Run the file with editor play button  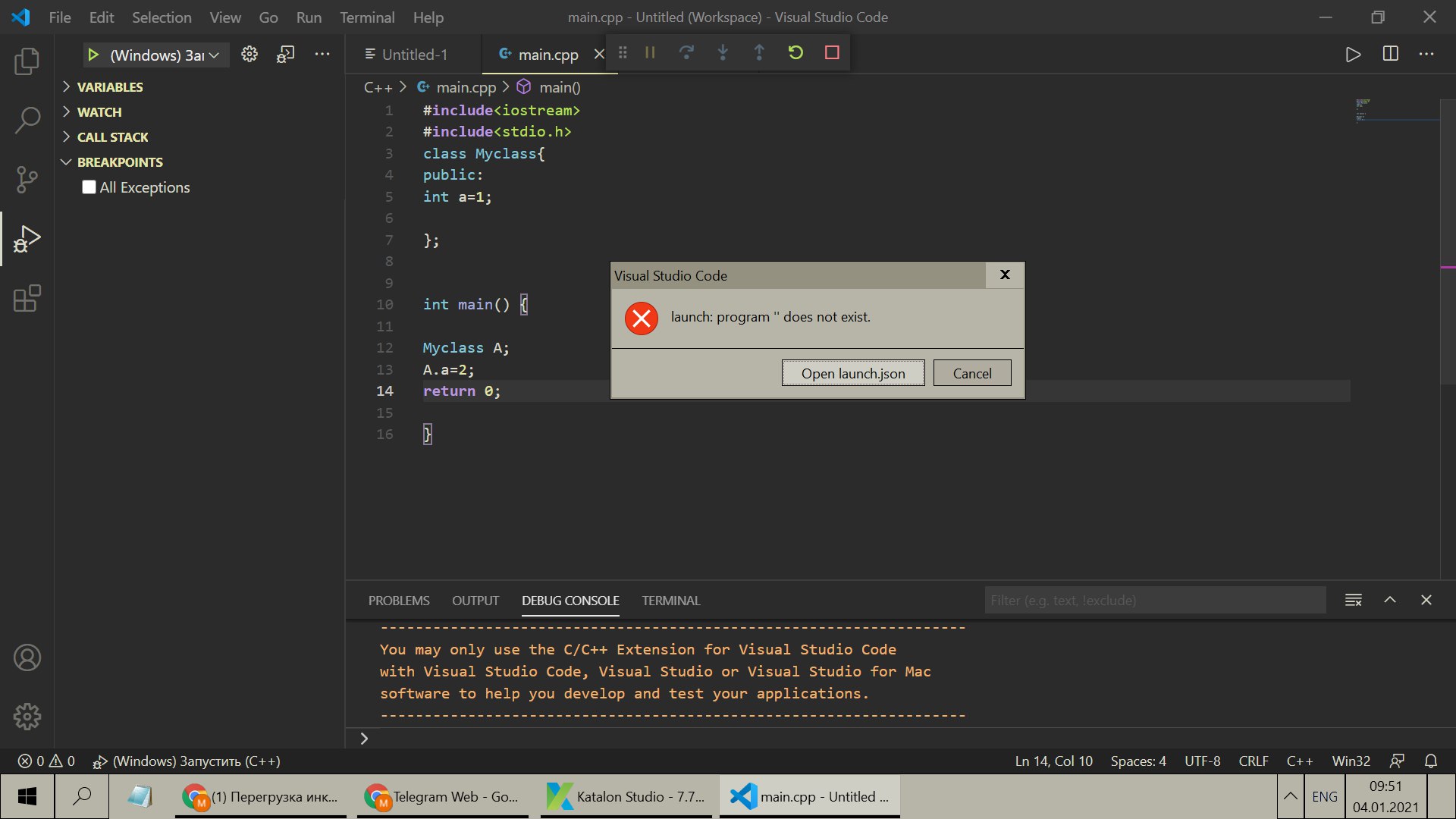[1354, 54]
